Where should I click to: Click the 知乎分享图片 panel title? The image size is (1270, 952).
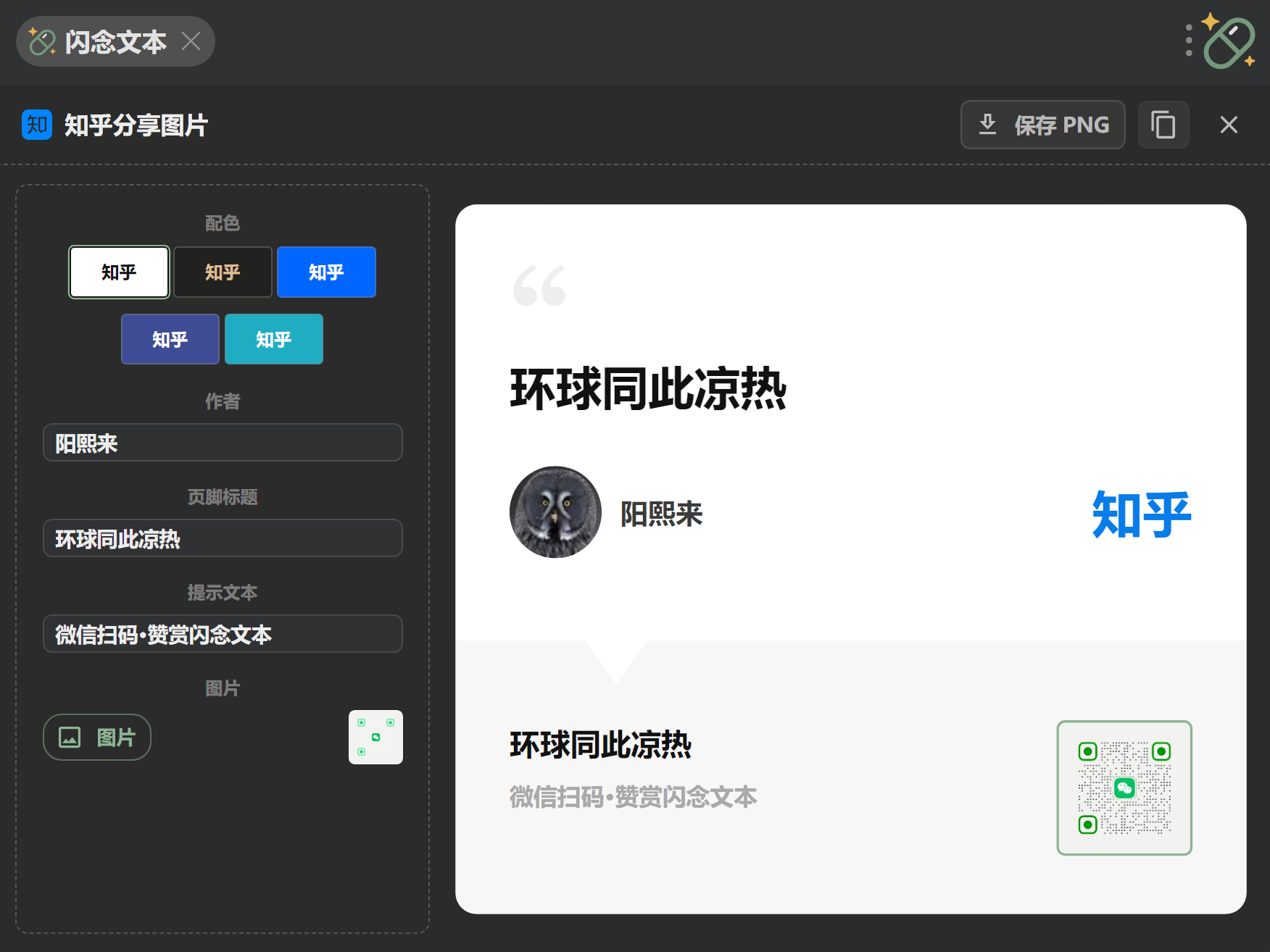click(x=136, y=125)
